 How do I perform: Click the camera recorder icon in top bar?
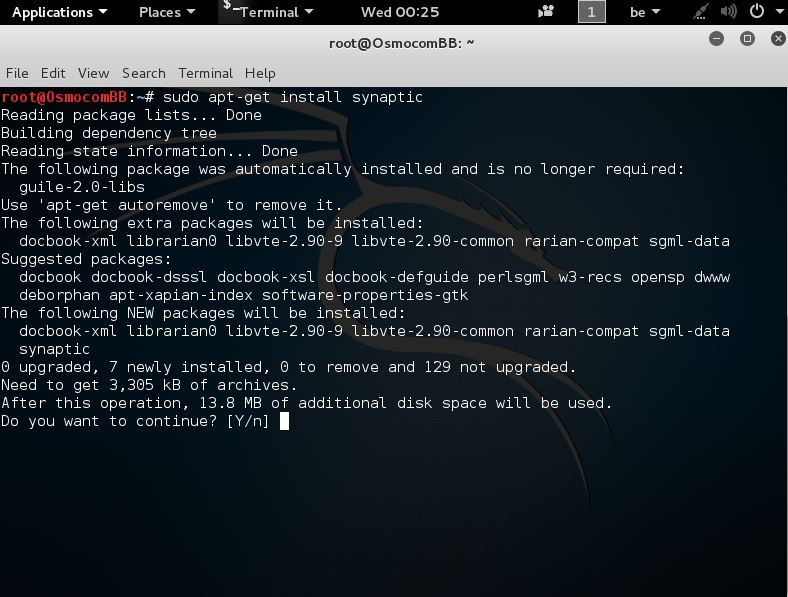tap(546, 12)
